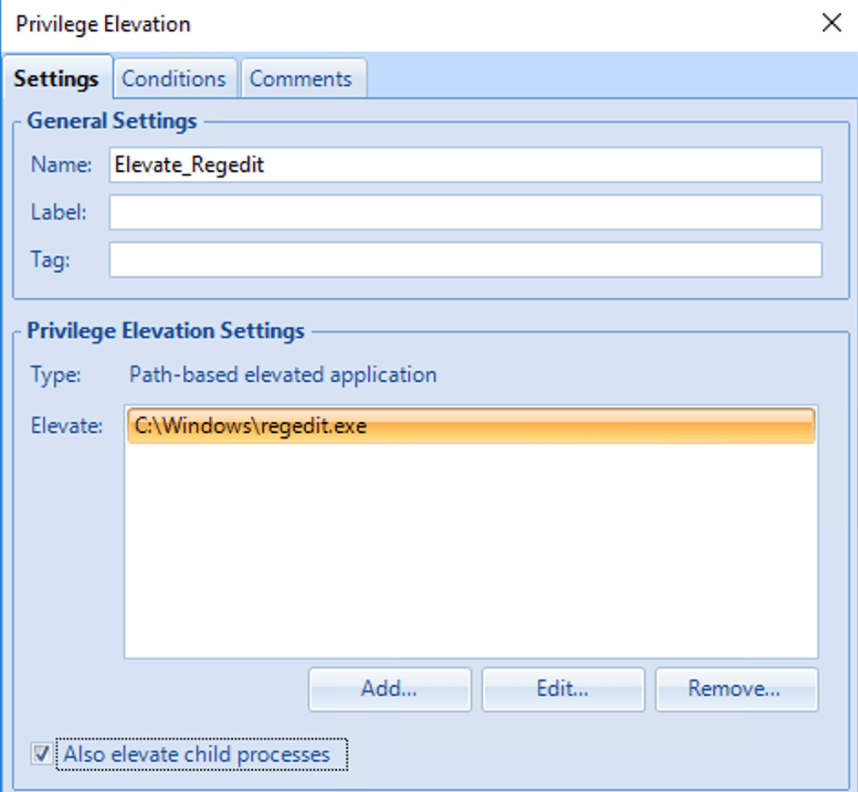Click the Privilege Elevation Settings group heading

coord(165,330)
